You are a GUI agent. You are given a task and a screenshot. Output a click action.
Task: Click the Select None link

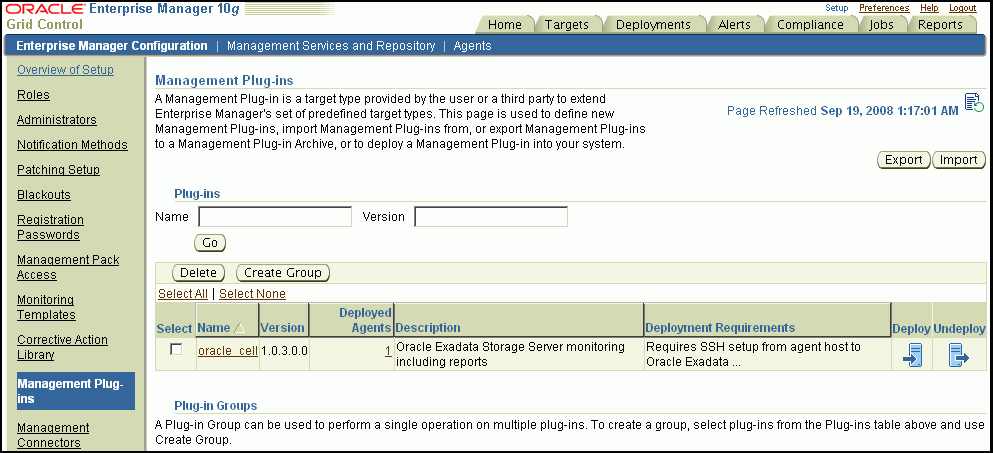click(x=252, y=293)
